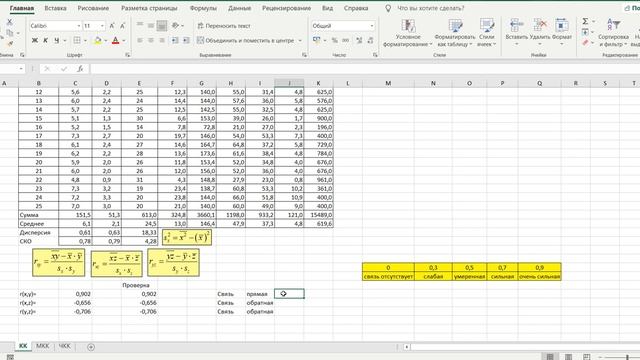640x360 pixels.
Task: Toggle italic formatting (К)
Action: tap(45, 40)
